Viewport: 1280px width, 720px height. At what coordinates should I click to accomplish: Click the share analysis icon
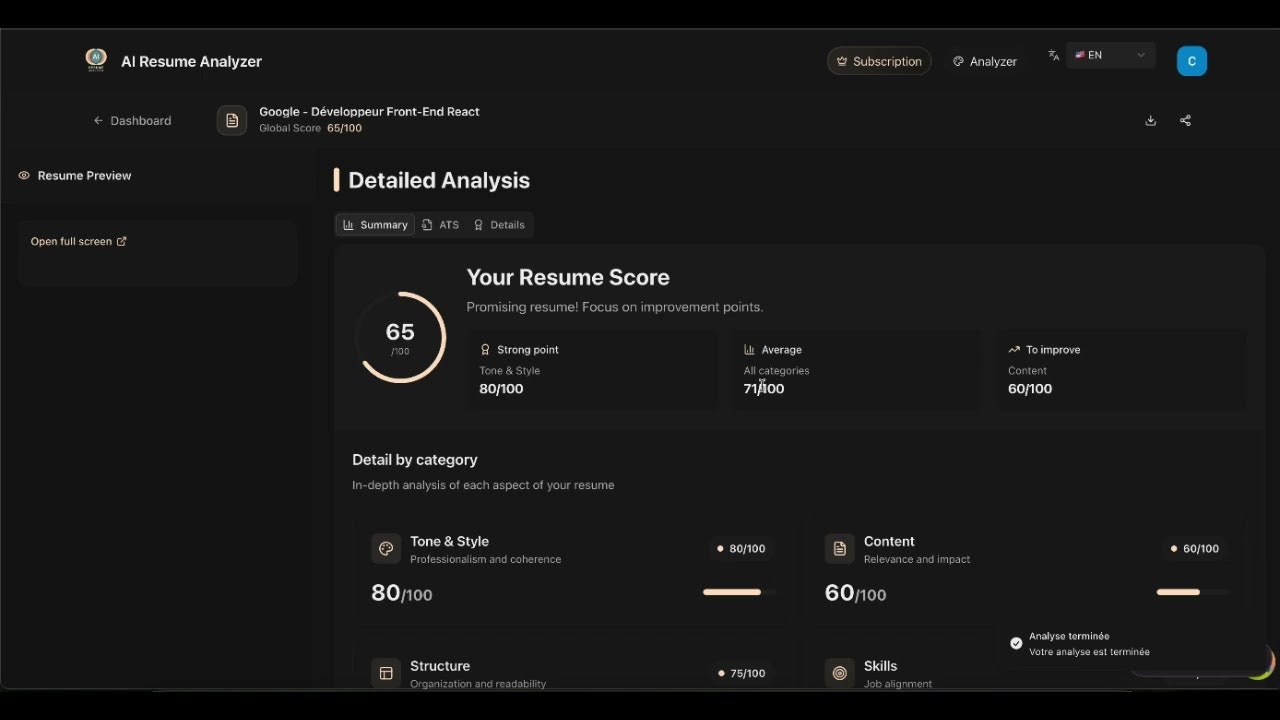(1185, 120)
